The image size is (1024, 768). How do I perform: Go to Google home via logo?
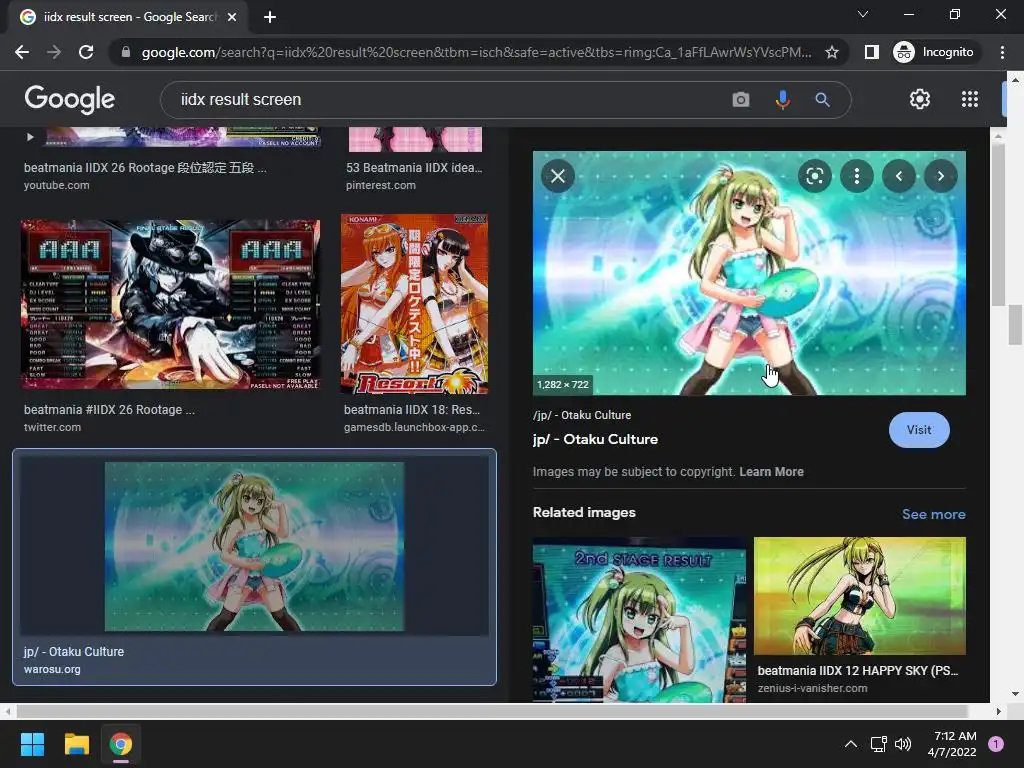(x=70, y=99)
